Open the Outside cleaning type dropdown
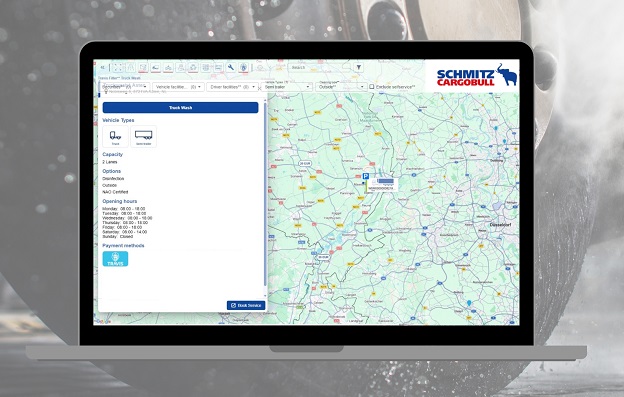The width and height of the screenshot is (624, 397). [341, 87]
